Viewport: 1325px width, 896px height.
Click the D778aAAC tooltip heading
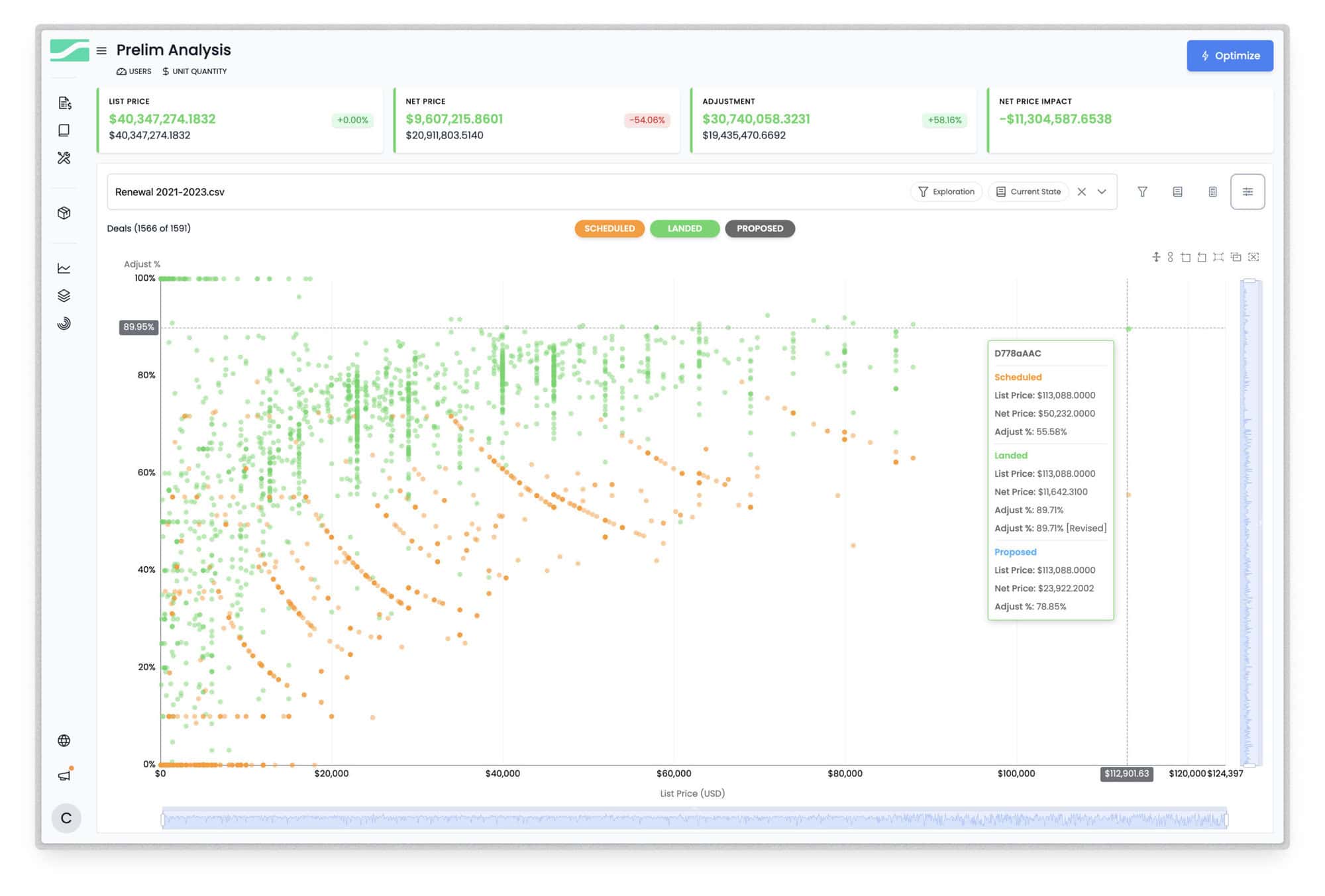click(1018, 353)
